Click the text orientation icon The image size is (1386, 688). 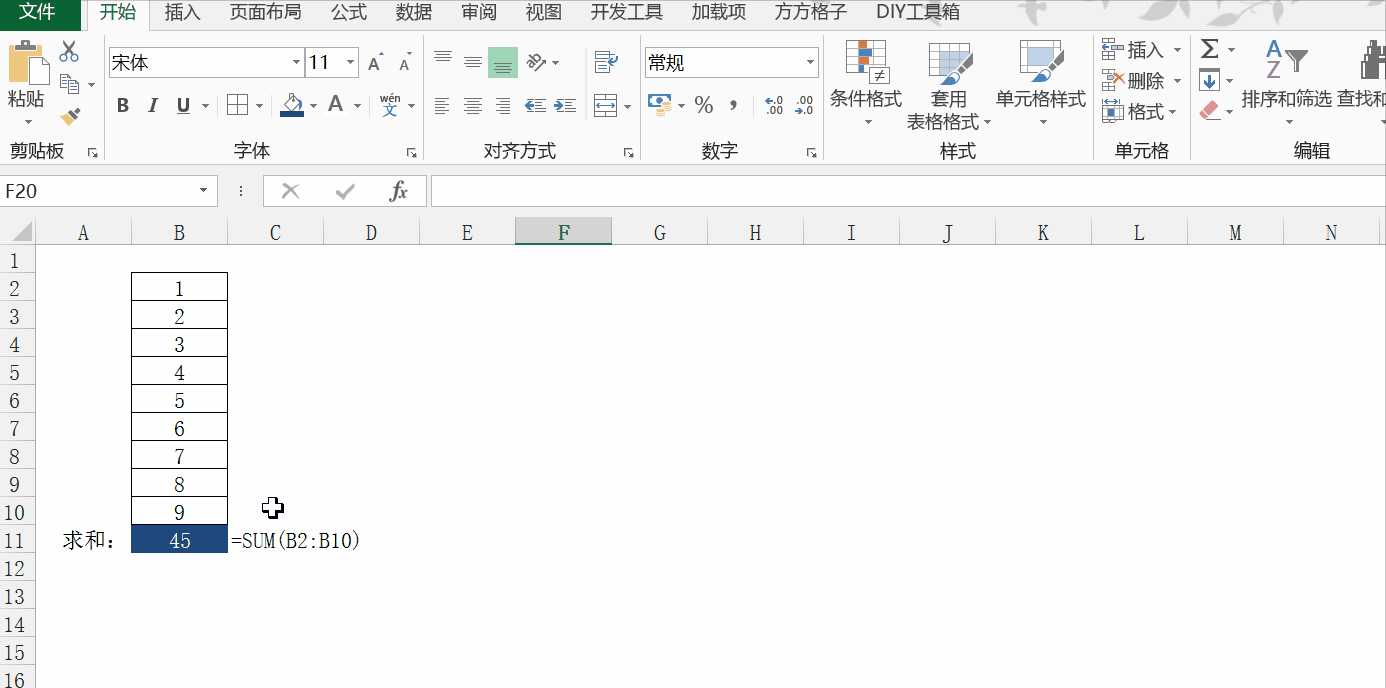click(538, 62)
